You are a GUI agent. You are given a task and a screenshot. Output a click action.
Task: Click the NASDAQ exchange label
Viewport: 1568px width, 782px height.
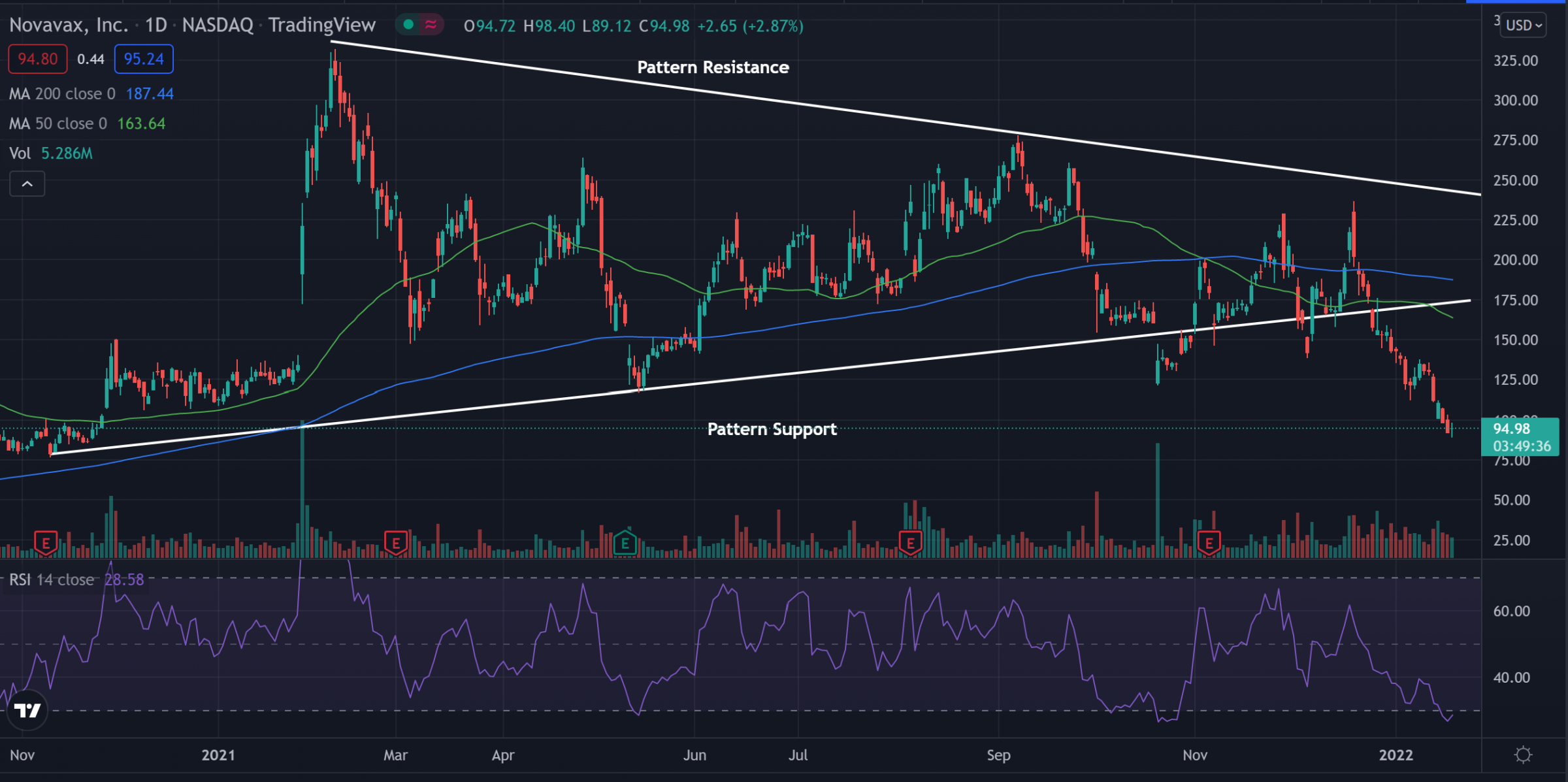(x=218, y=25)
